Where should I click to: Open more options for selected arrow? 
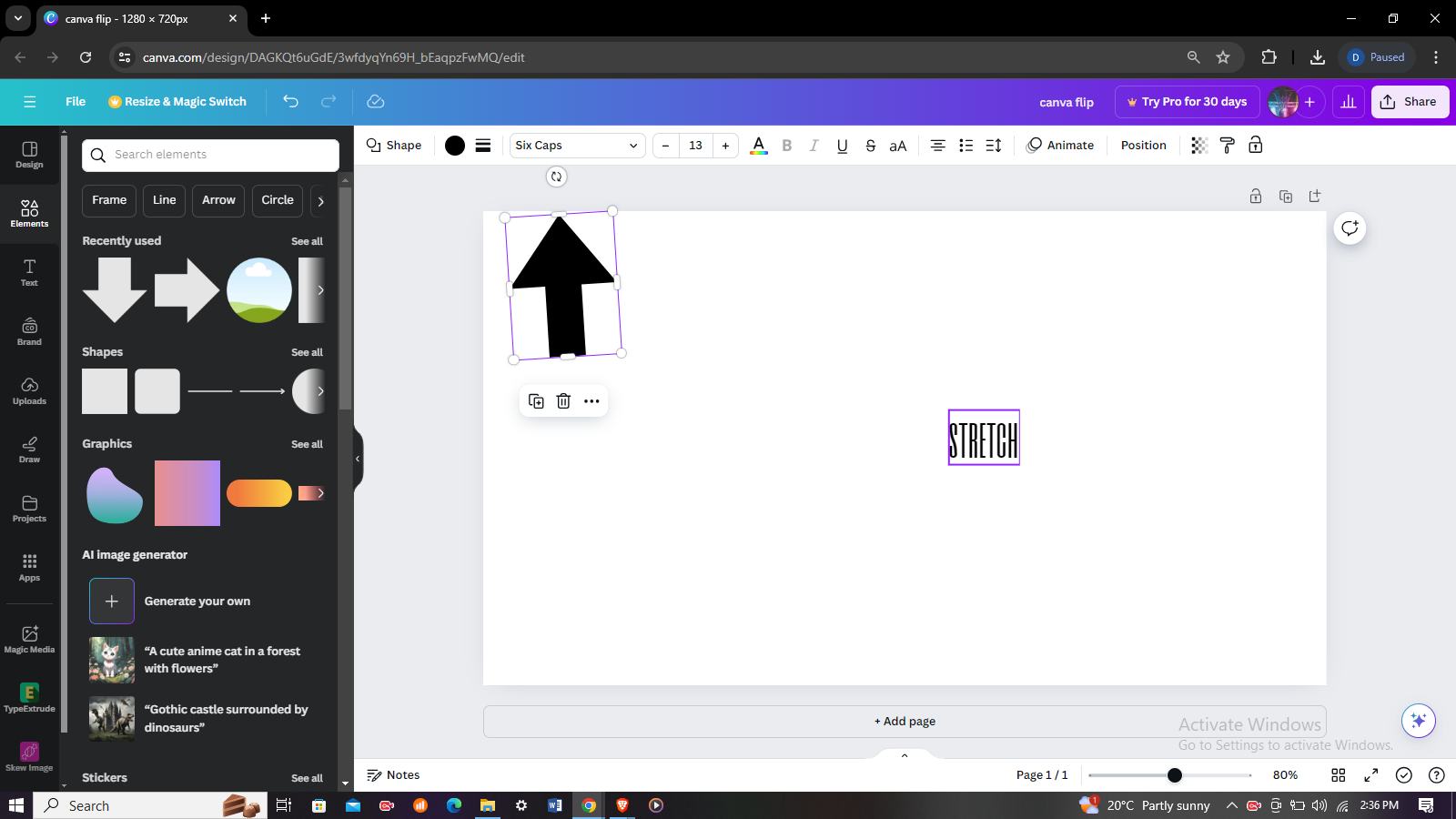pyautogui.click(x=591, y=401)
